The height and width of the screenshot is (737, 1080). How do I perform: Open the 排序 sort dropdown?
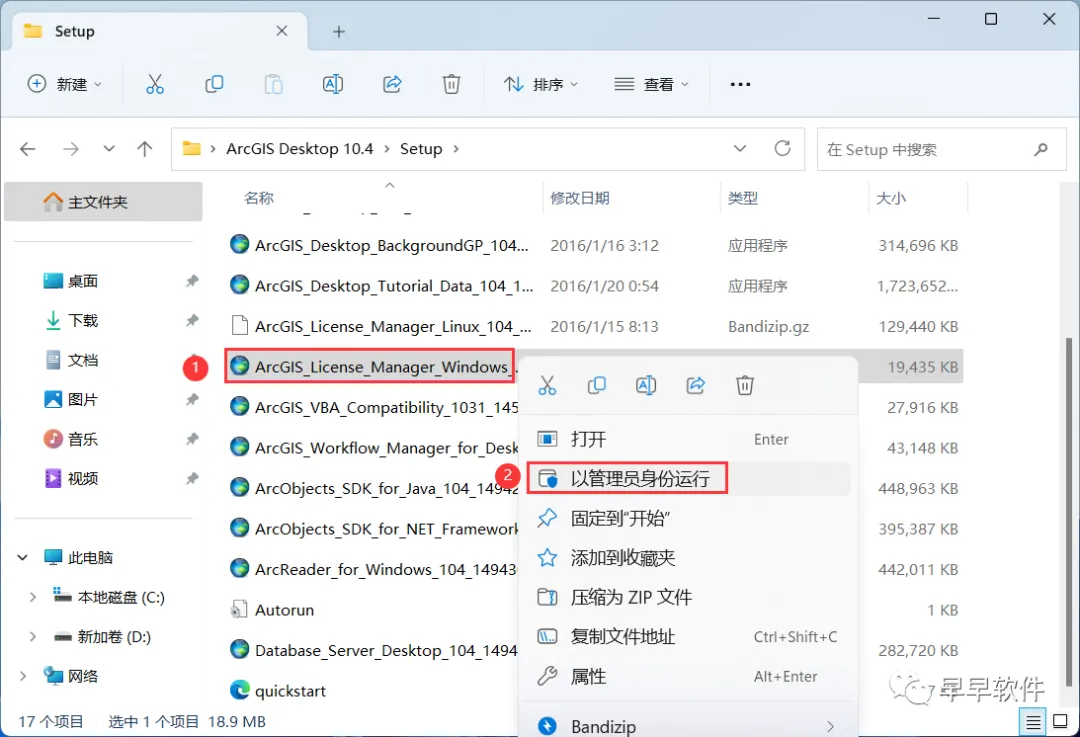[541, 84]
